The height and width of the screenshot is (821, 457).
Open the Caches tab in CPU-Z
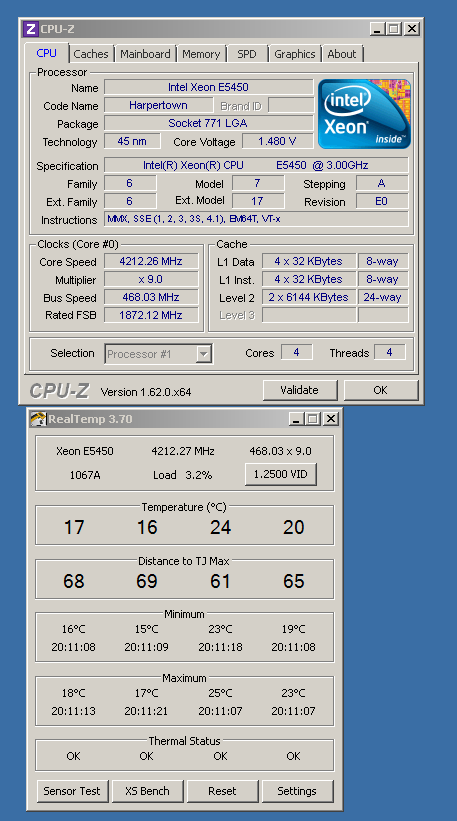(x=91, y=54)
